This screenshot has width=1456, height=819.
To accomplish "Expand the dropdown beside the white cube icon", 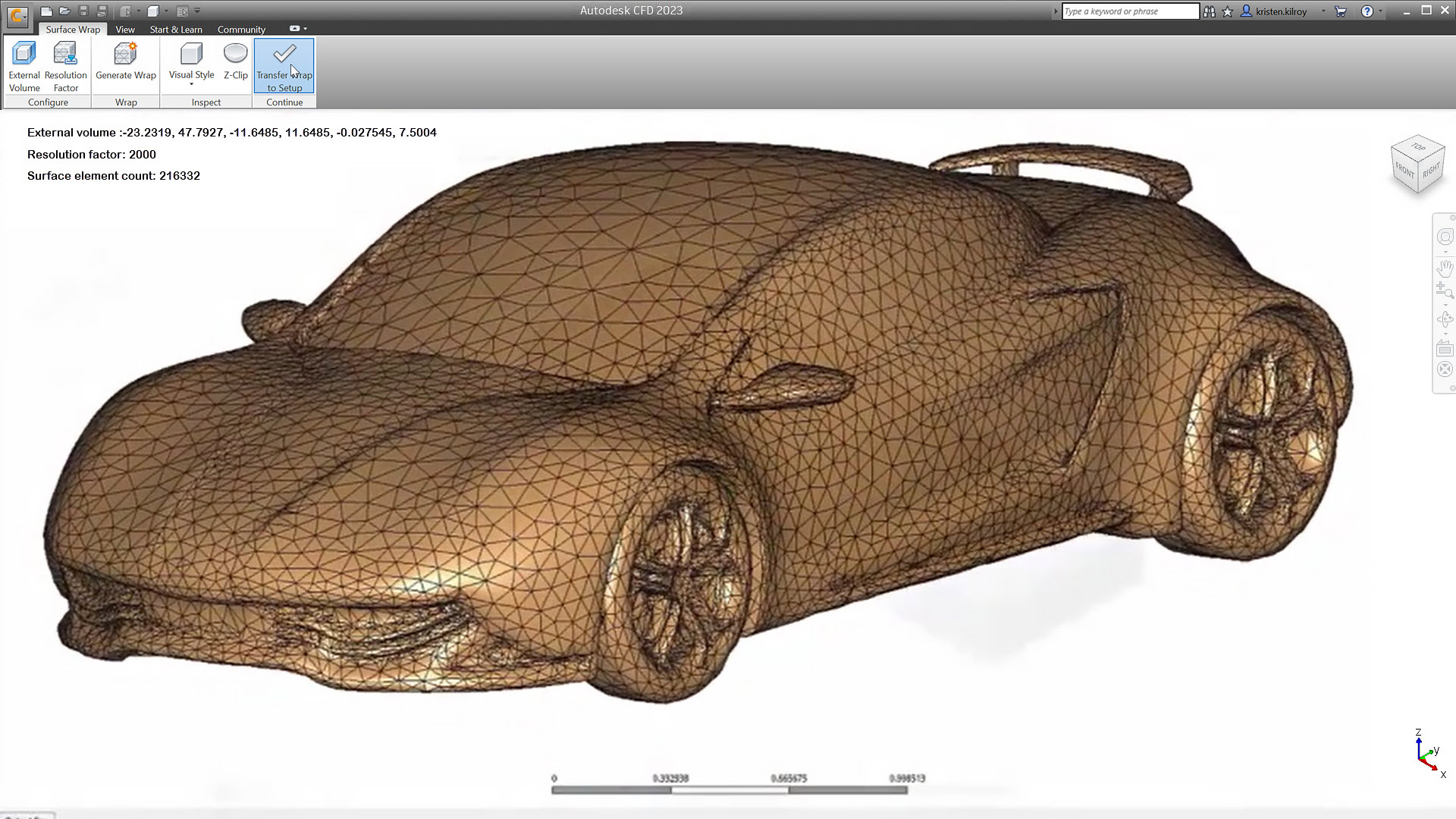I will coord(166,11).
